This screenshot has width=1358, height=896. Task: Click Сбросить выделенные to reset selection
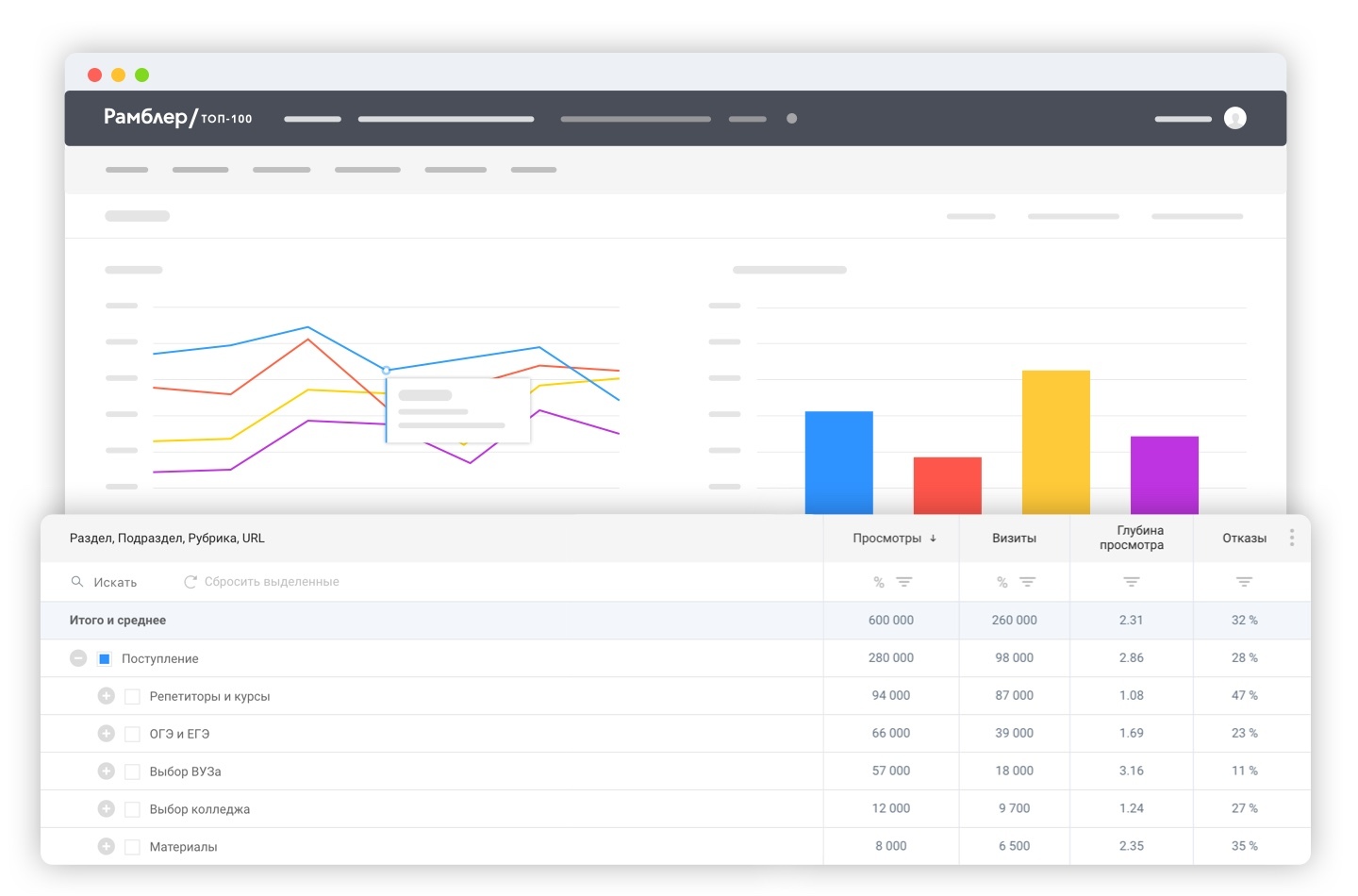(x=272, y=582)
